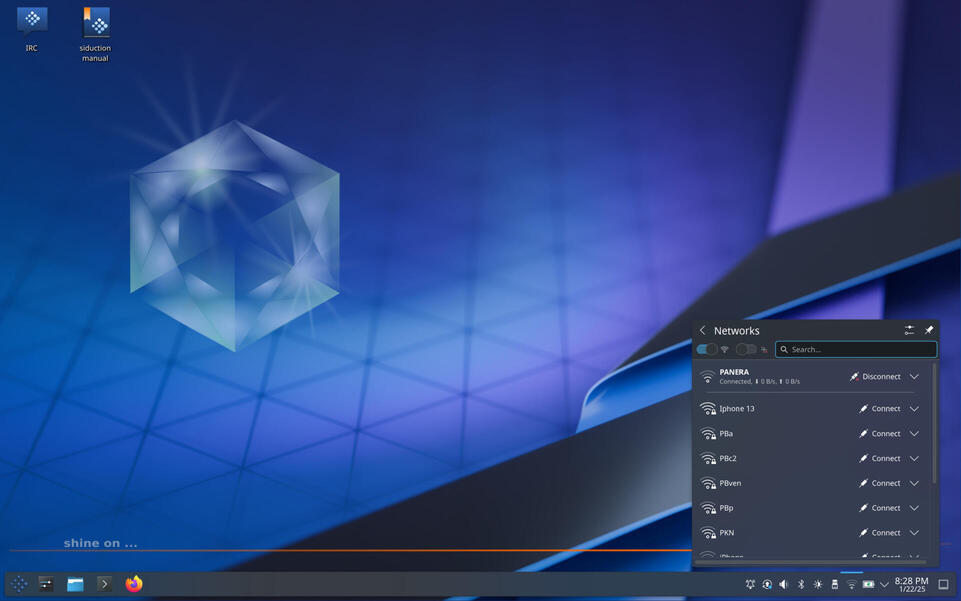Image resolution: width=961 pixels, height=601 pixels.
Task: Open the brightness control tray icon
Action: 818,584
